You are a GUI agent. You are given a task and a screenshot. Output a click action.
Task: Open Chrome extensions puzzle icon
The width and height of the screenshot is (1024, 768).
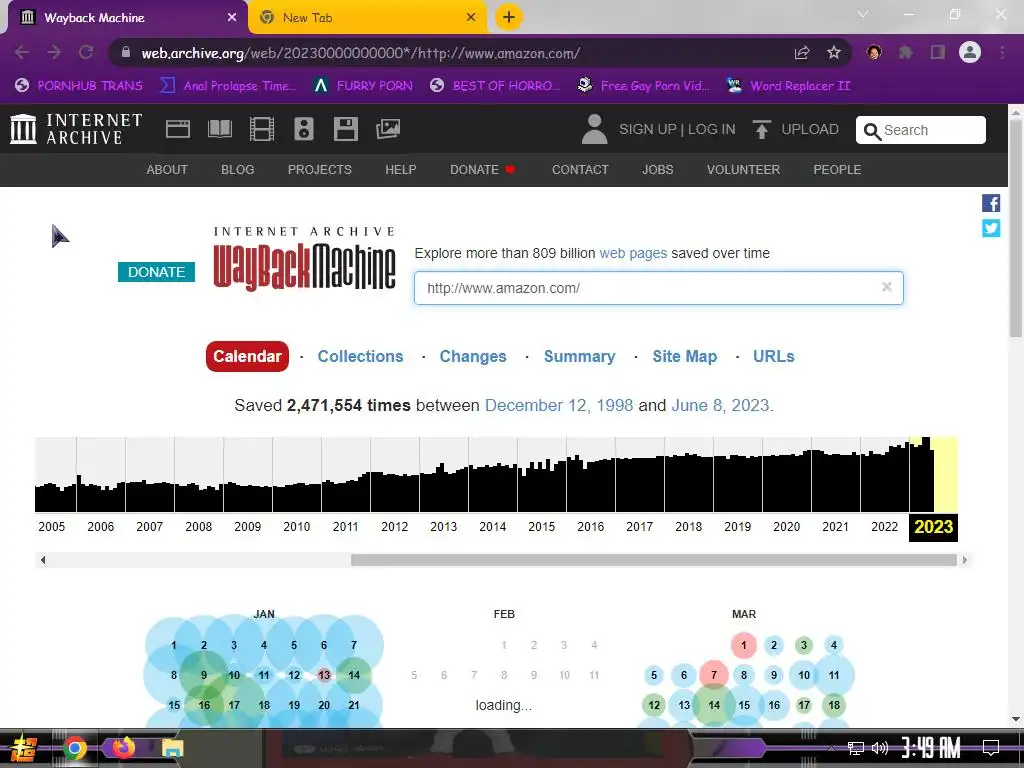(906, 52)
